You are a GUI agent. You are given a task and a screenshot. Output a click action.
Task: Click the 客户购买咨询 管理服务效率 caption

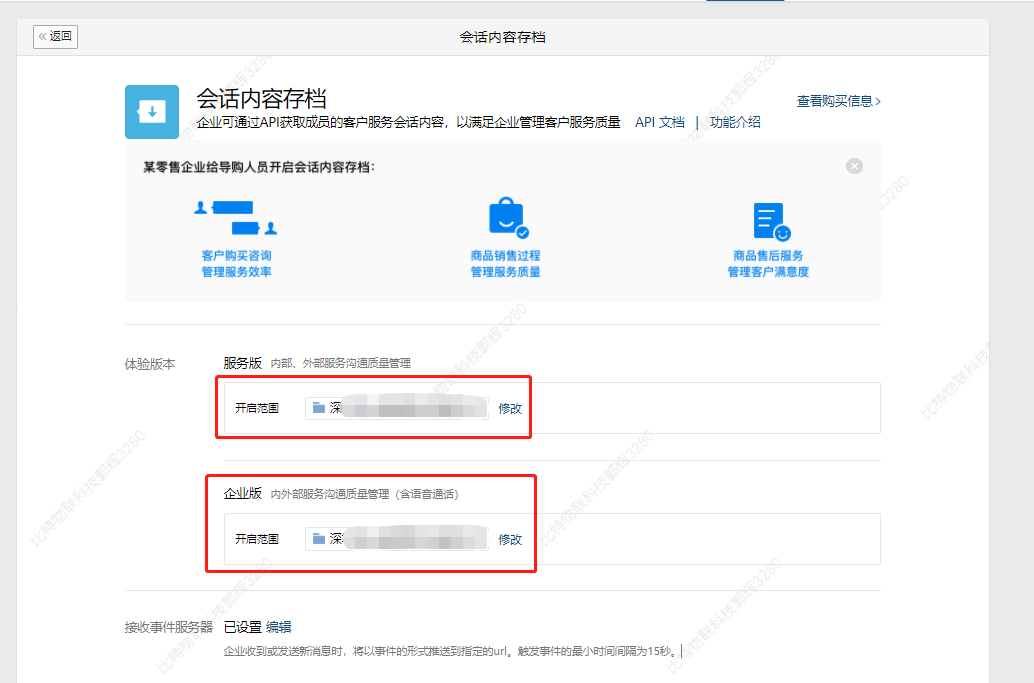[x=236, y=264]
